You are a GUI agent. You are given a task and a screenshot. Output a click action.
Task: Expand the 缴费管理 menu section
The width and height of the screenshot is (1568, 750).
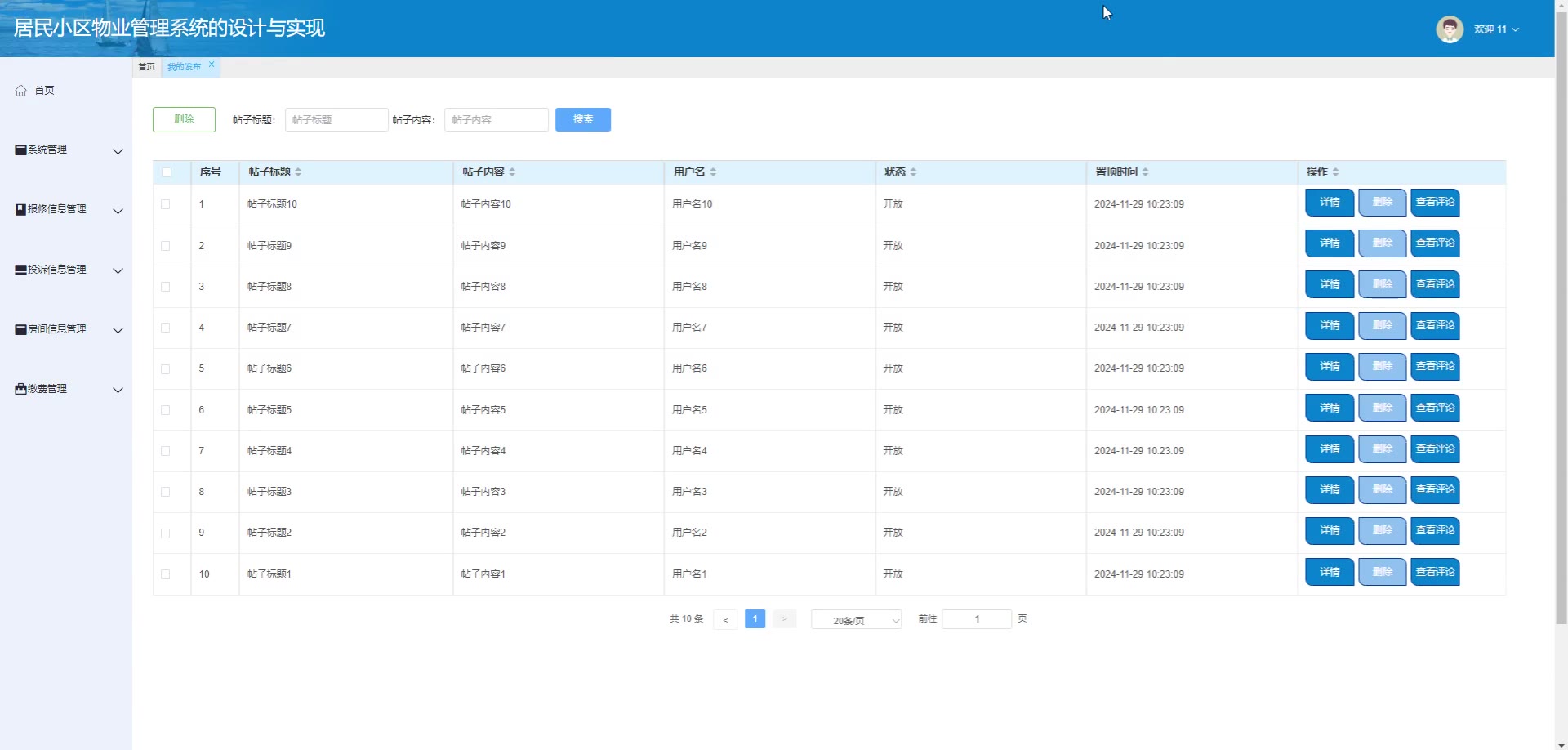[69, 390]
